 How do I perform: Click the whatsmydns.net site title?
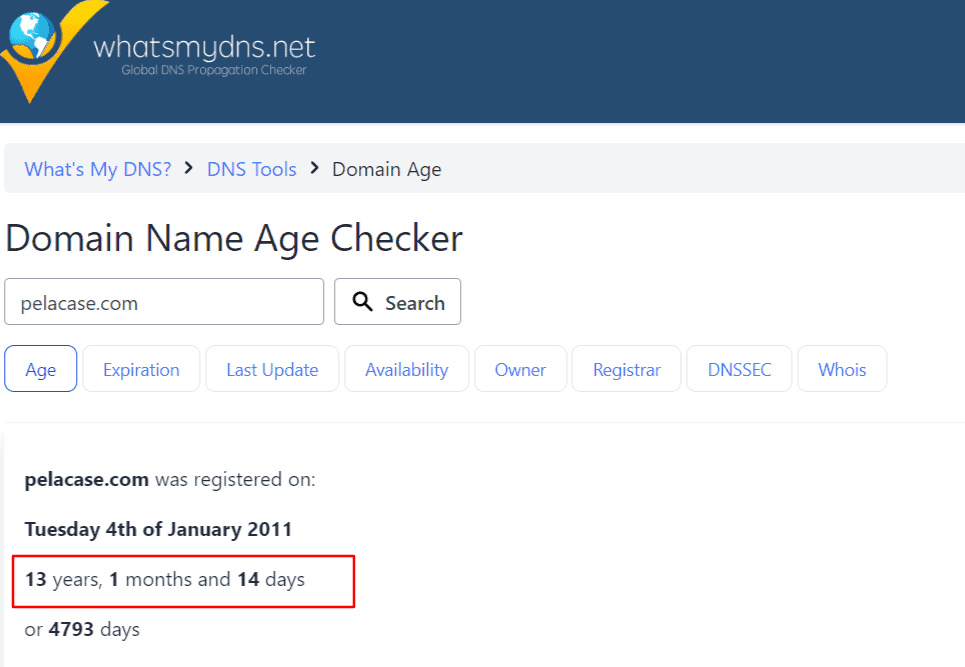pyautogui.click(x=204, y=47)
